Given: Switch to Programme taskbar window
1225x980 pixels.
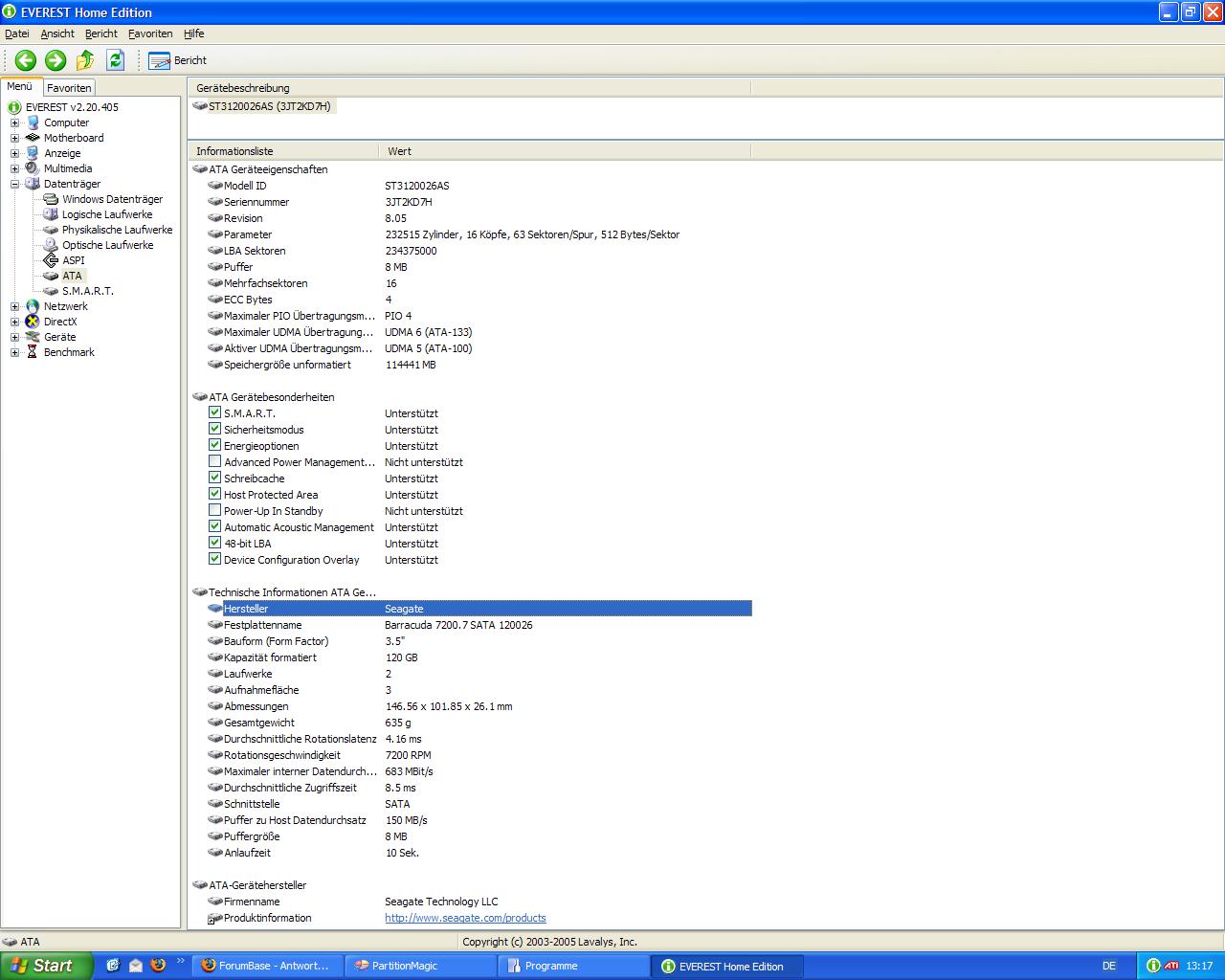Looking at the screenshot, I should pos(572,966).
